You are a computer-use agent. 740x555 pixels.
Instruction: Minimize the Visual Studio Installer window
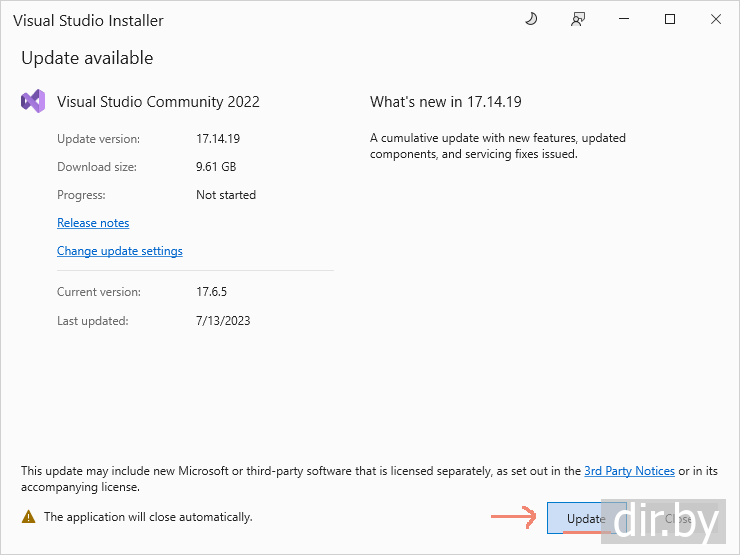(x=624, y=20)
